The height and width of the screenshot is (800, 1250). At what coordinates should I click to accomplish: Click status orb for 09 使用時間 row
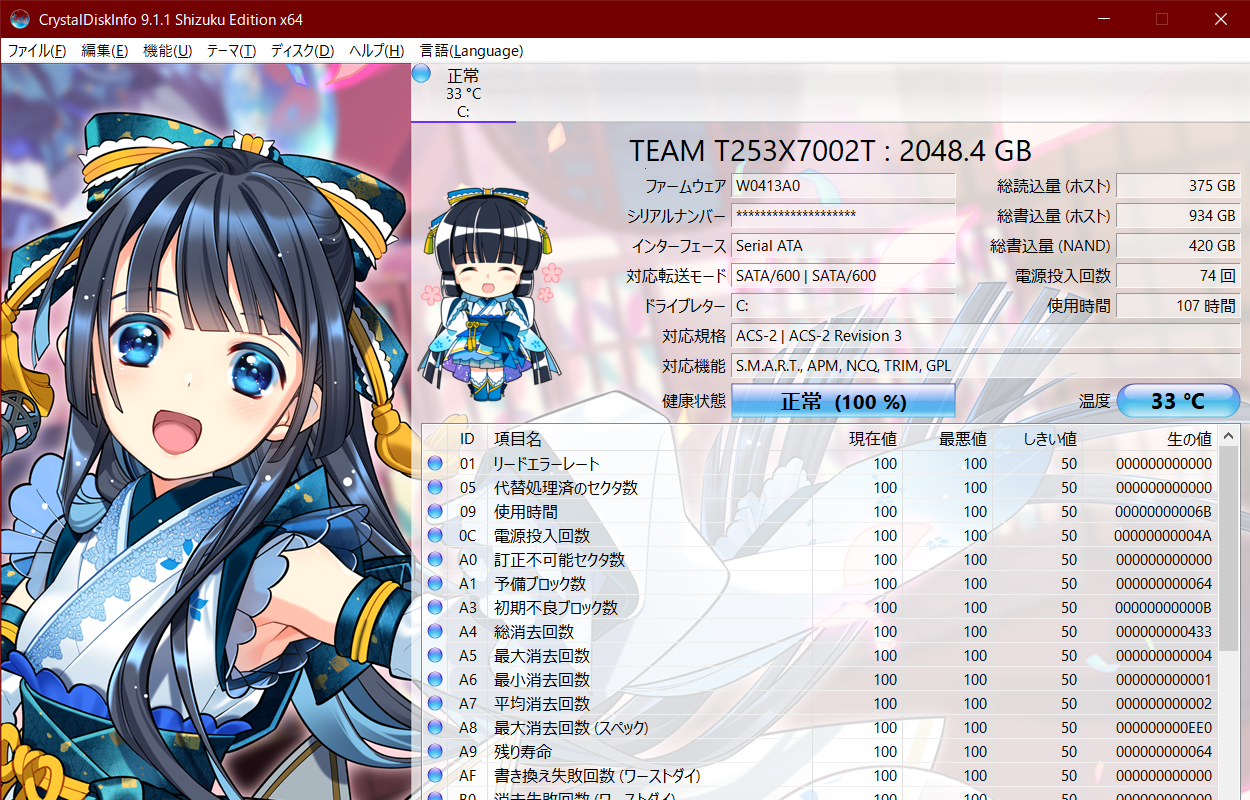tap(435, 512)
